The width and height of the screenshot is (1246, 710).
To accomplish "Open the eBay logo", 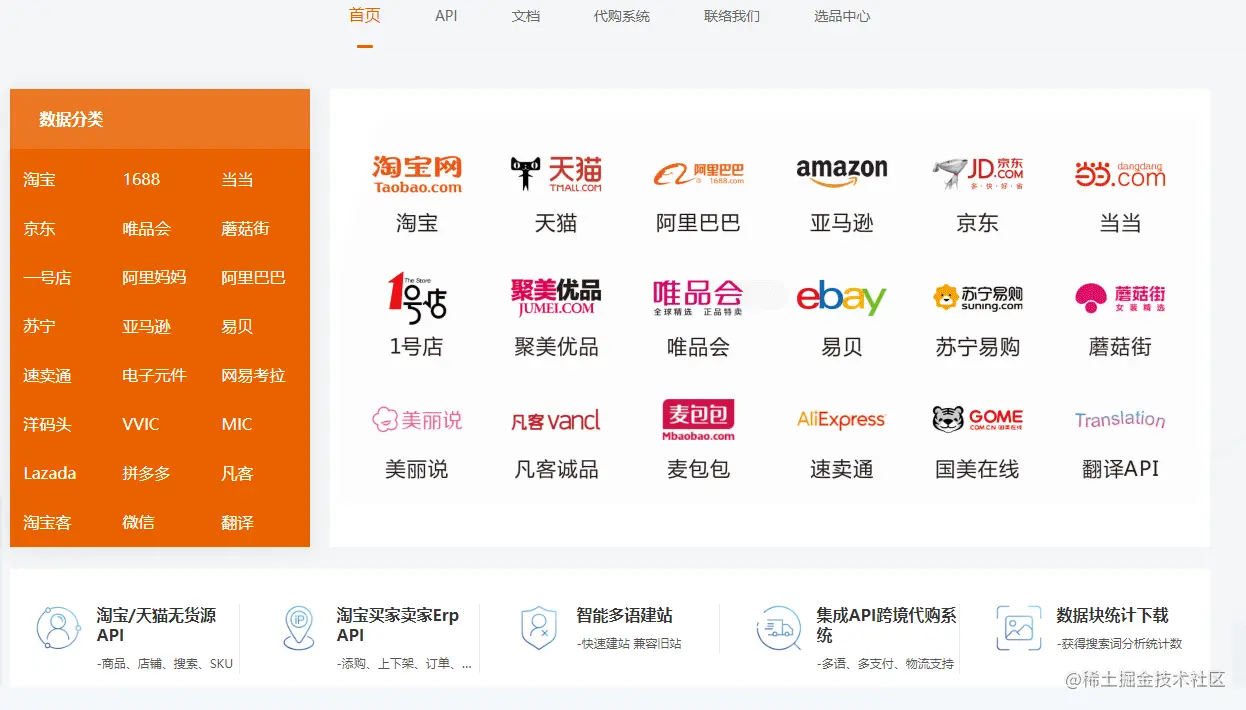I will tap(841, 298).
